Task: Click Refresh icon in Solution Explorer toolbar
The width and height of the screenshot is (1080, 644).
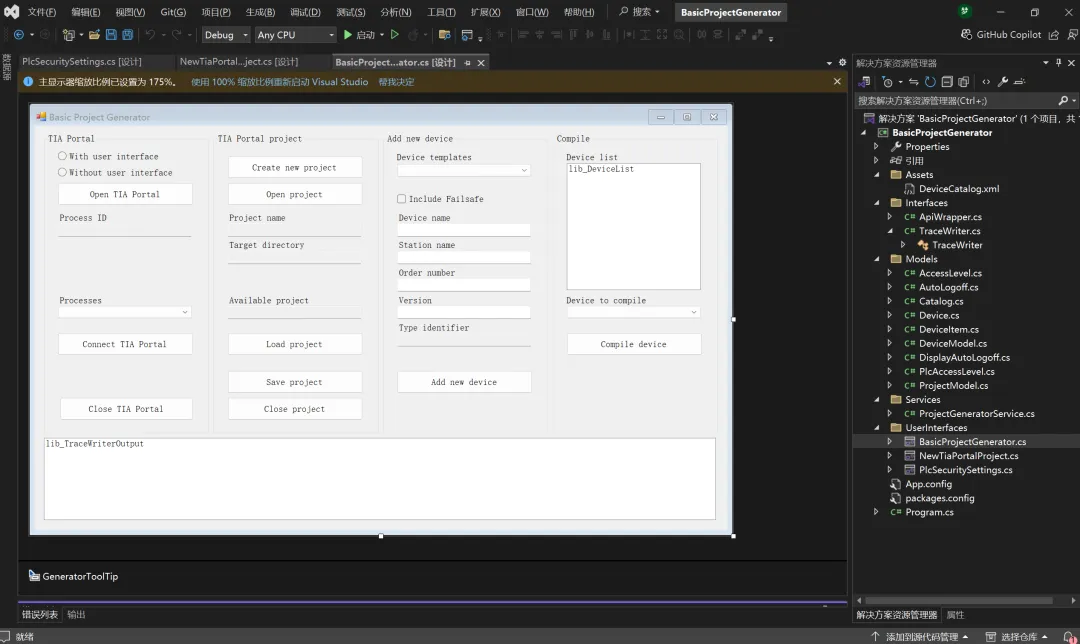Action: (930, 82)
